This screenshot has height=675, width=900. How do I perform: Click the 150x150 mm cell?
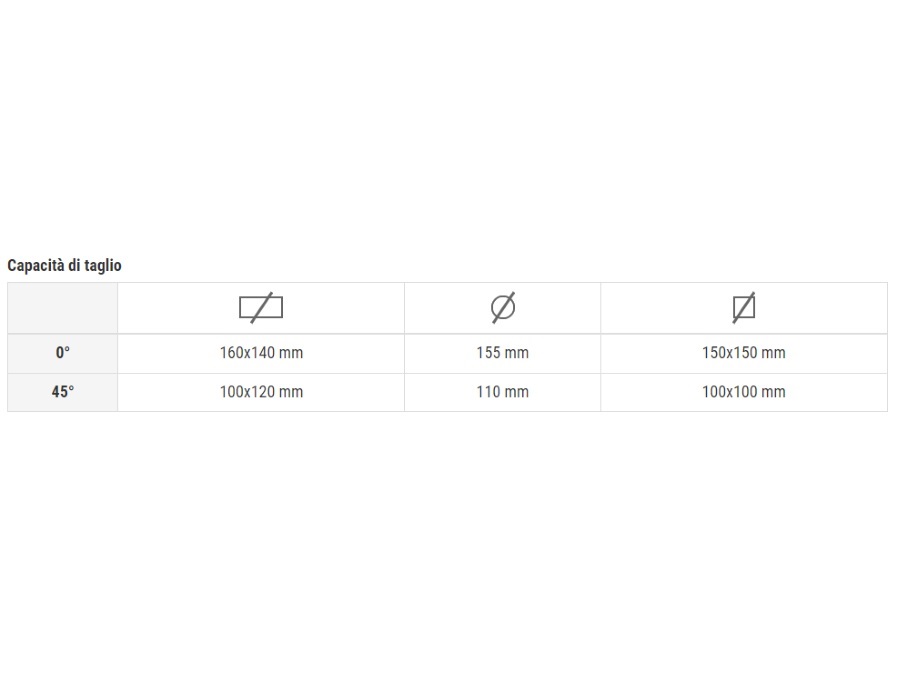tap(744, 353)
